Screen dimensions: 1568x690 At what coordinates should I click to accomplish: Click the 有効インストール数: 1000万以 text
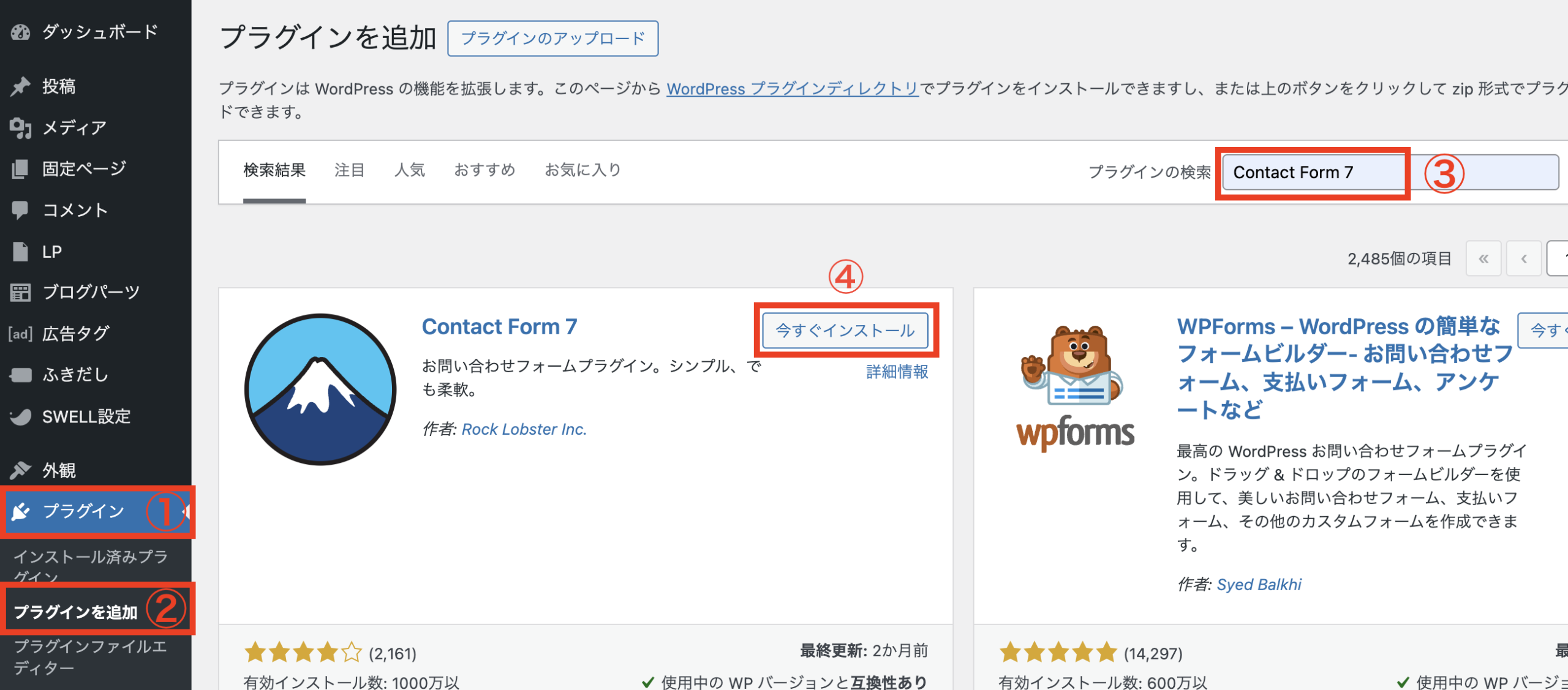click(352, 682)
